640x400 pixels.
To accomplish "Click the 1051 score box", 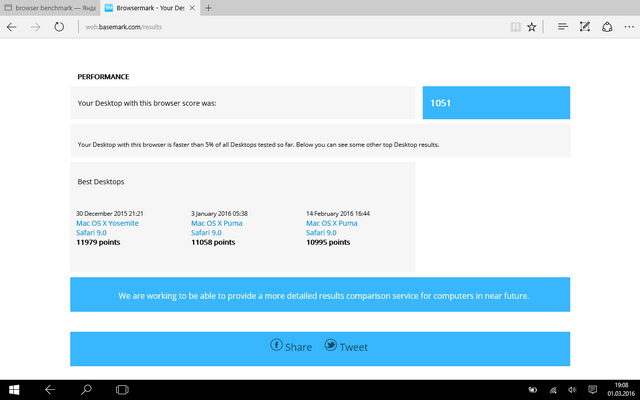I will (496, 103).
